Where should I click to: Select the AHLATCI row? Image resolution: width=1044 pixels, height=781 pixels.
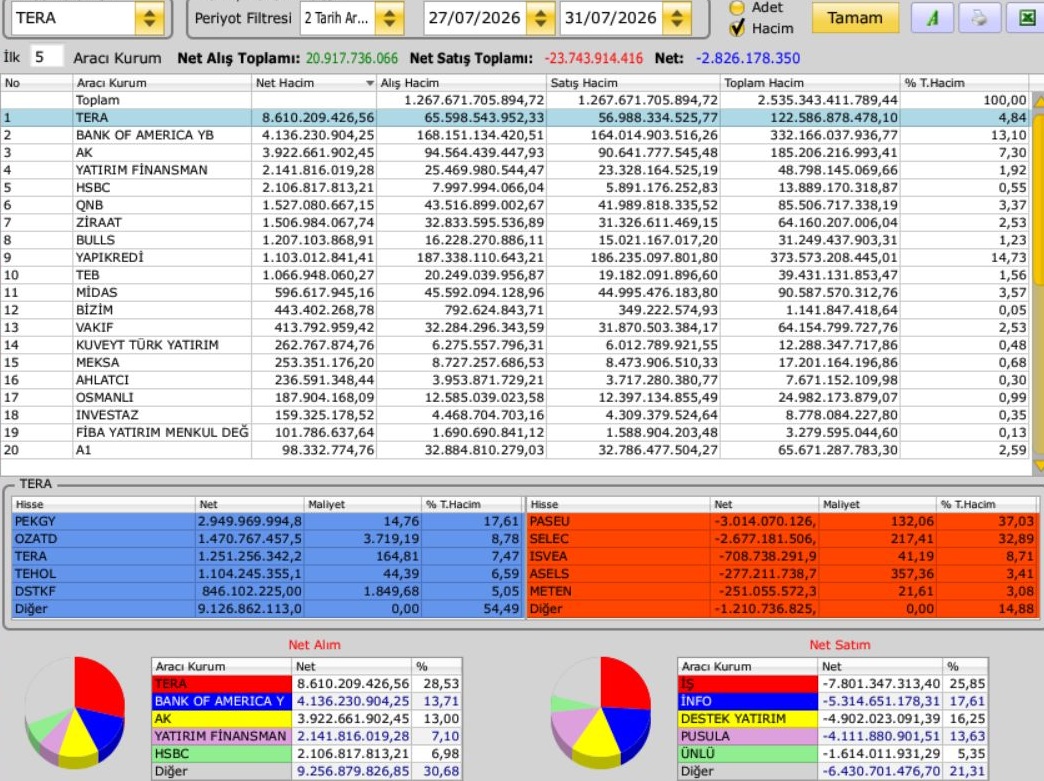point(515,380)
